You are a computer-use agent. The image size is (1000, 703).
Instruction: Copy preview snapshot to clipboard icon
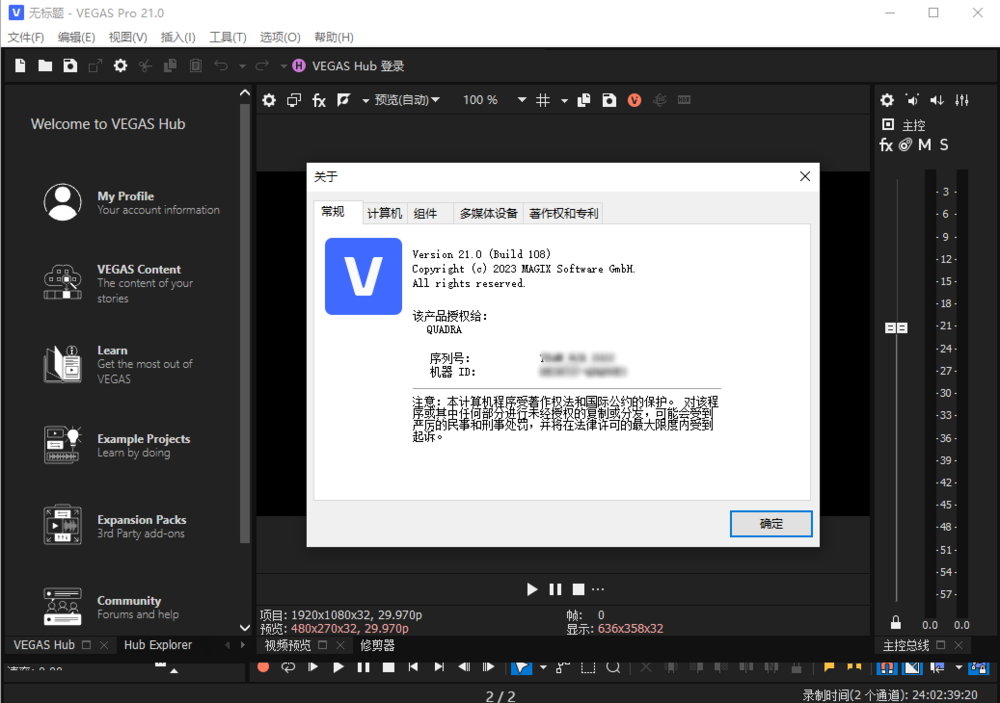coord(584,100)
